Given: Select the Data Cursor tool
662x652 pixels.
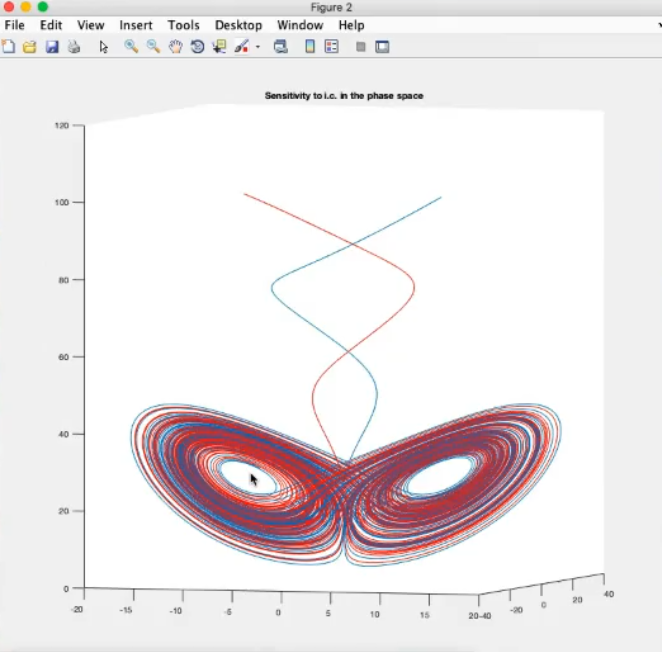Looking at the screenshot, I should [x=219, y=46].
